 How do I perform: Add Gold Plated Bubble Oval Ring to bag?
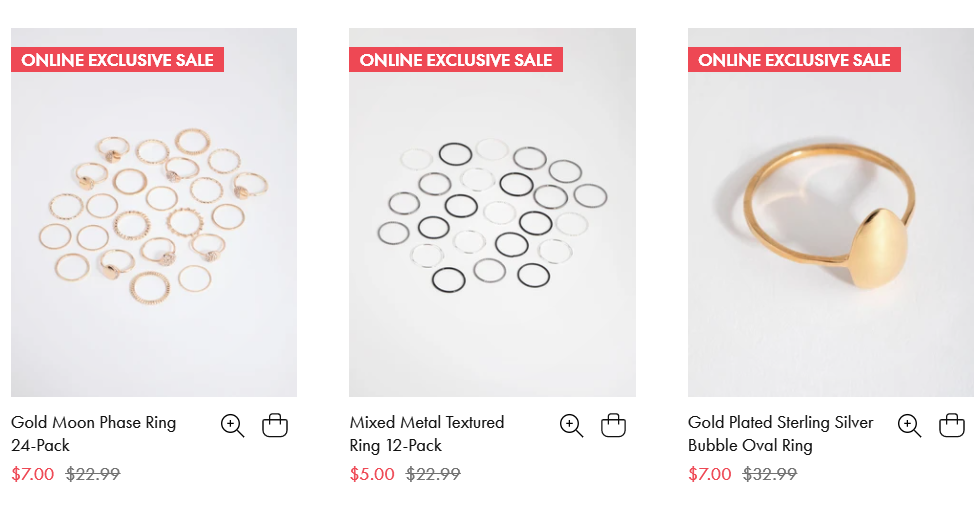952,425
